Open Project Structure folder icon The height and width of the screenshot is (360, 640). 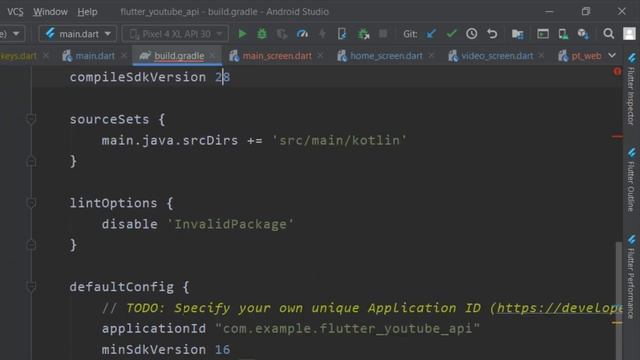518,34
